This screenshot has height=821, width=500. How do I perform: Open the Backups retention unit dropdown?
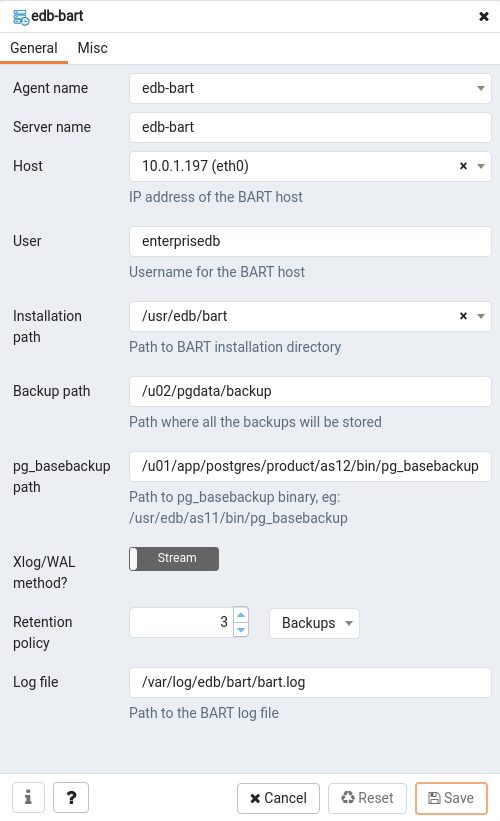tap(315, 623)
